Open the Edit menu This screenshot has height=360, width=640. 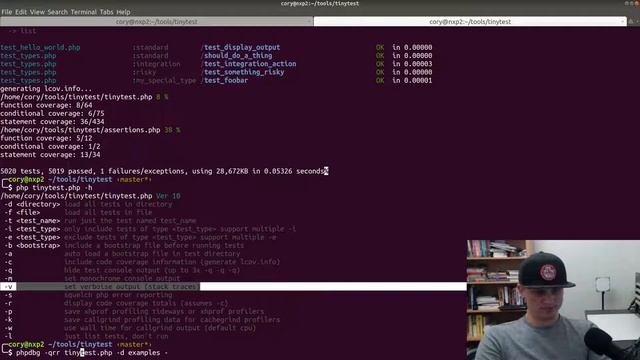pos(21,12)
